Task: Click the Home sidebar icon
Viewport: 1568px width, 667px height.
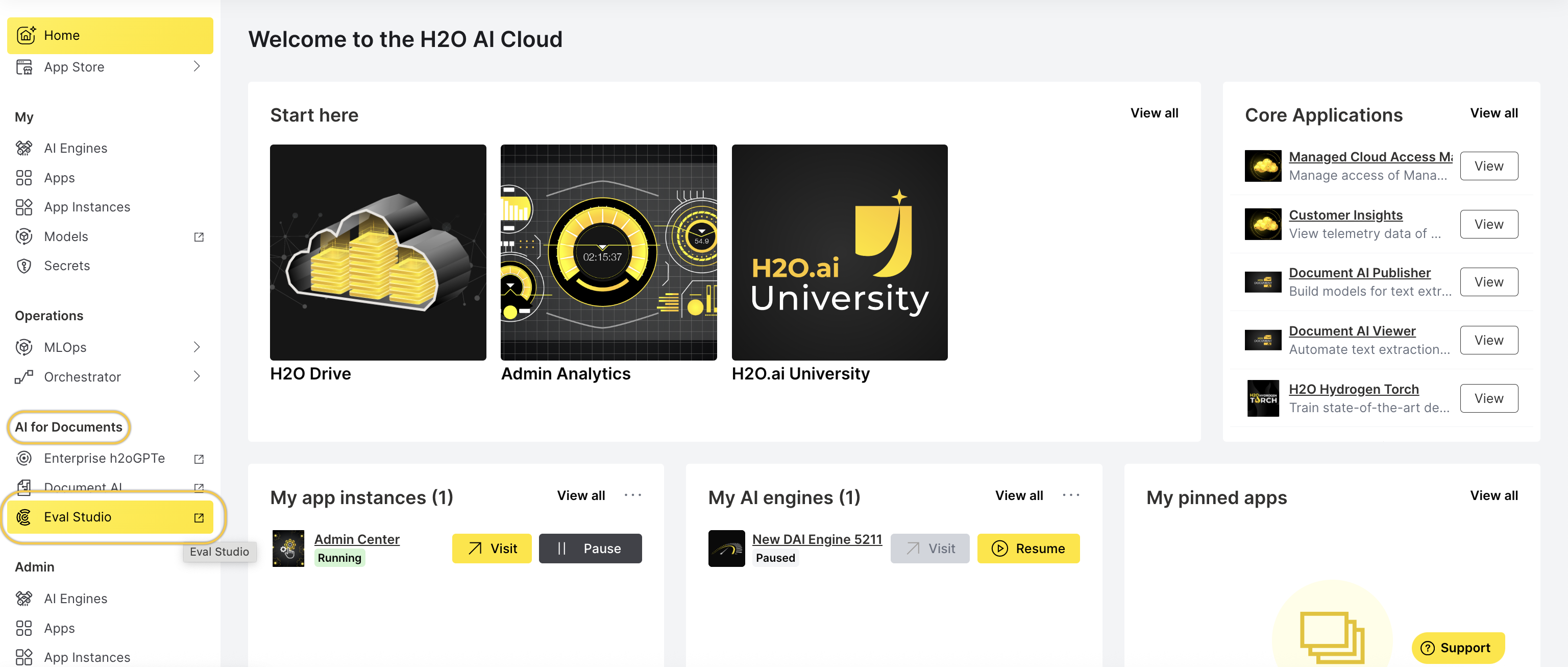Action: coord(26,35)
